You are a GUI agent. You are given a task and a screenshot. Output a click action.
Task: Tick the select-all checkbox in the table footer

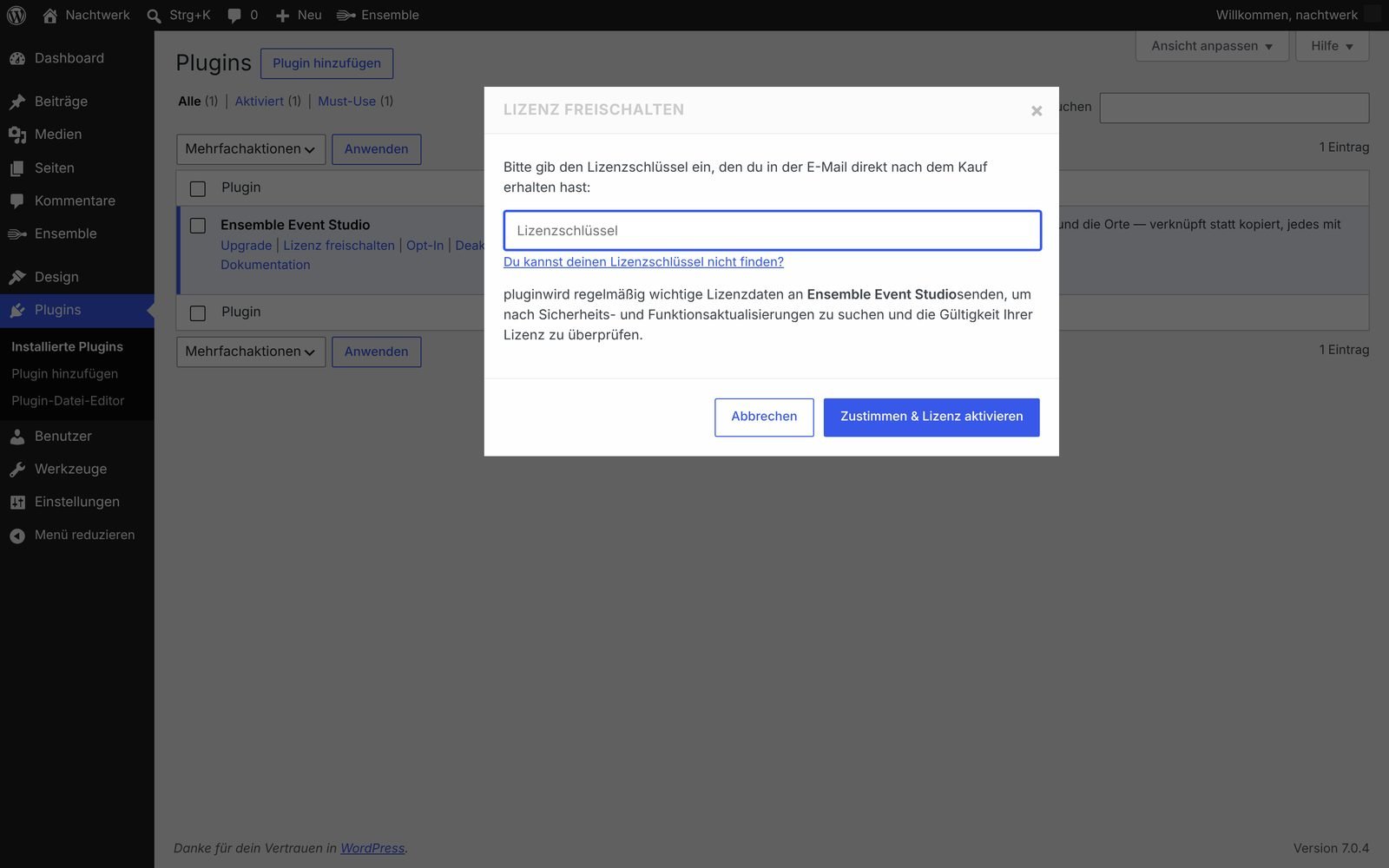(198, 312)
